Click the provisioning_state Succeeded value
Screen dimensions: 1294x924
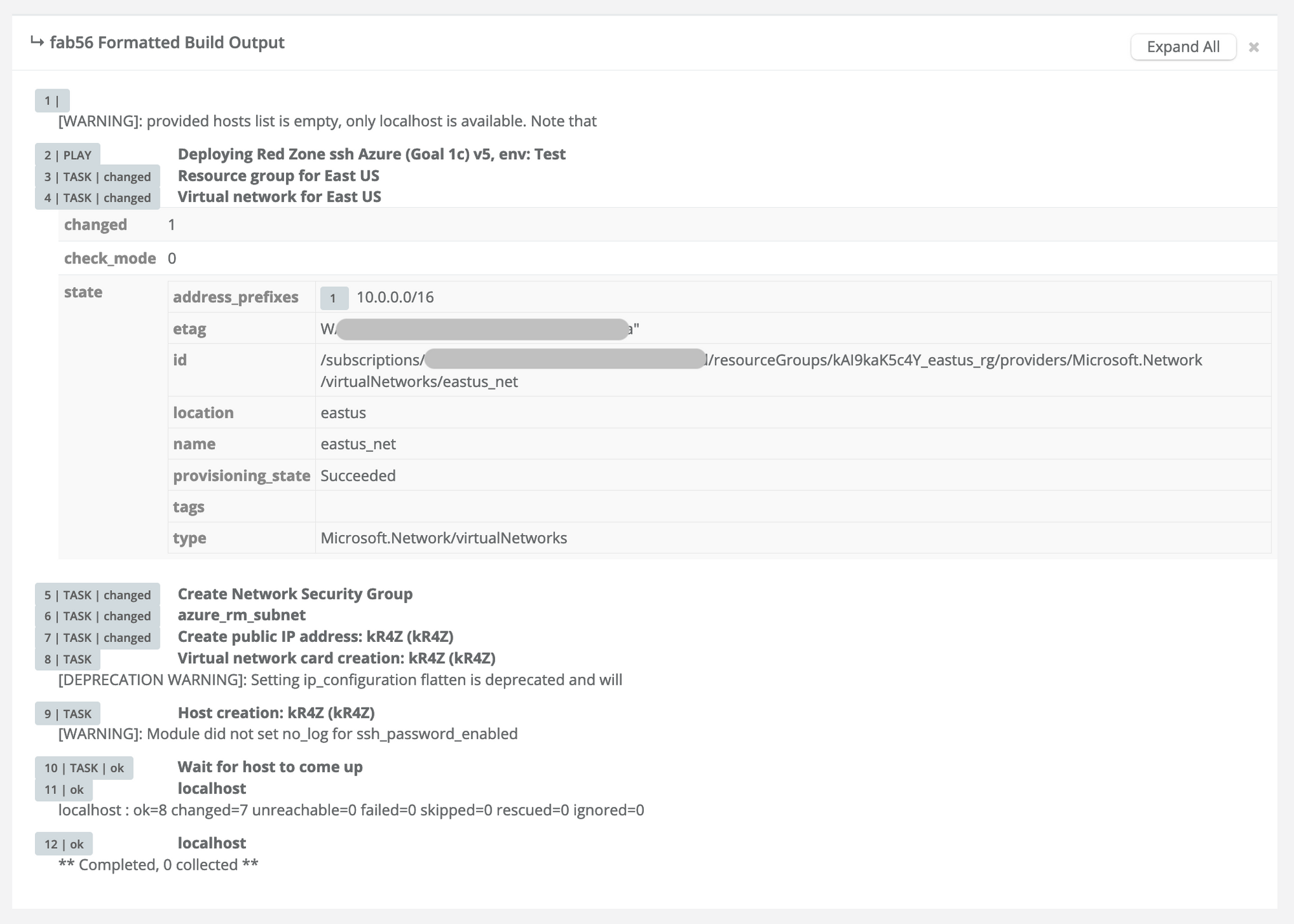(358, 476)
